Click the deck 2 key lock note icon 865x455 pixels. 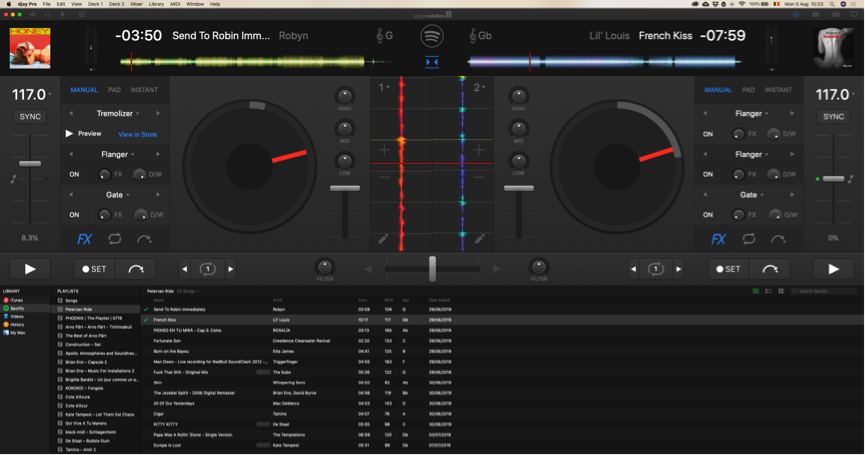pyautogui.click(x=851, y=179)
